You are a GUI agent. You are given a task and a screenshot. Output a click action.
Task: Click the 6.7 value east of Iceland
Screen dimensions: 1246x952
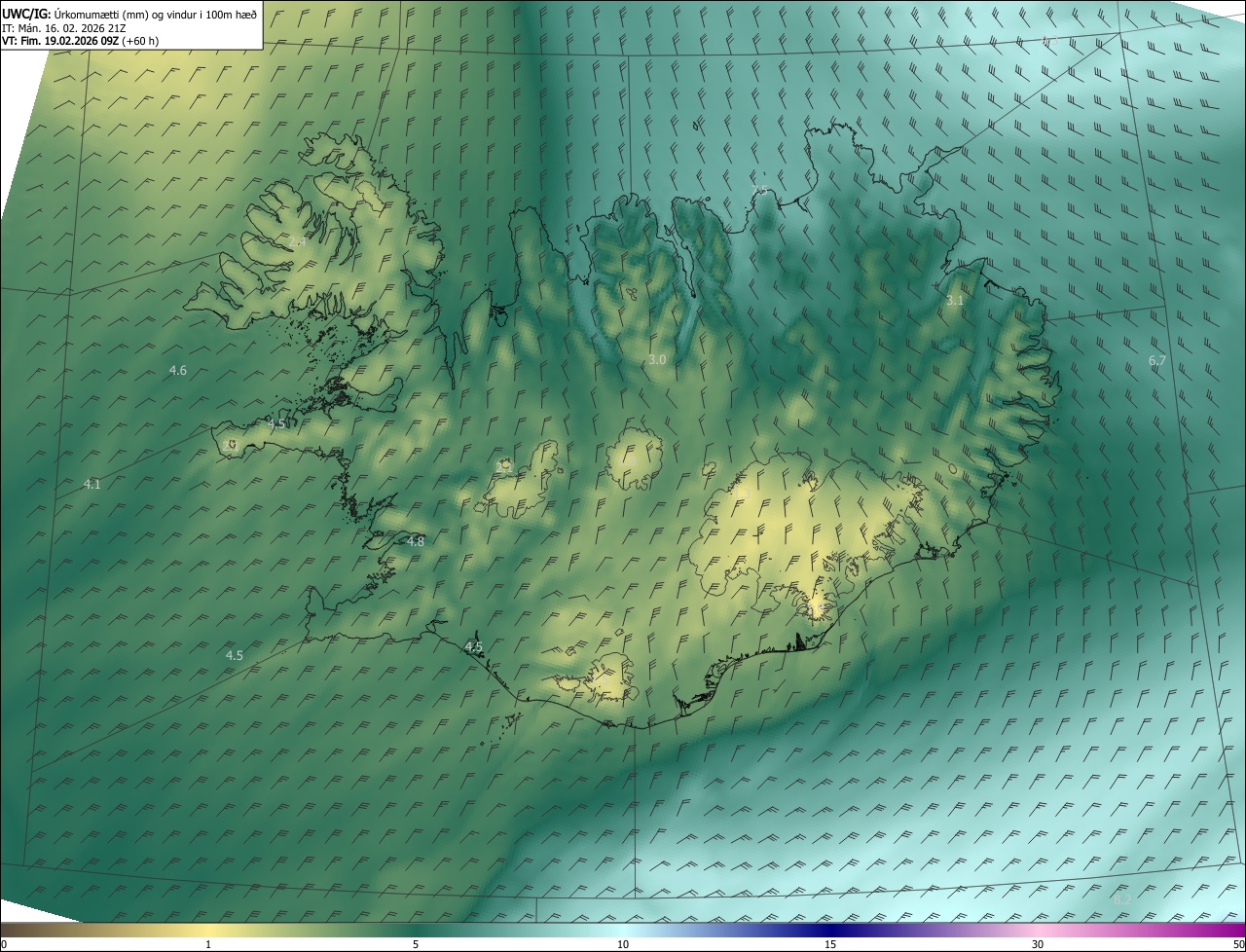pos(1156,361)
